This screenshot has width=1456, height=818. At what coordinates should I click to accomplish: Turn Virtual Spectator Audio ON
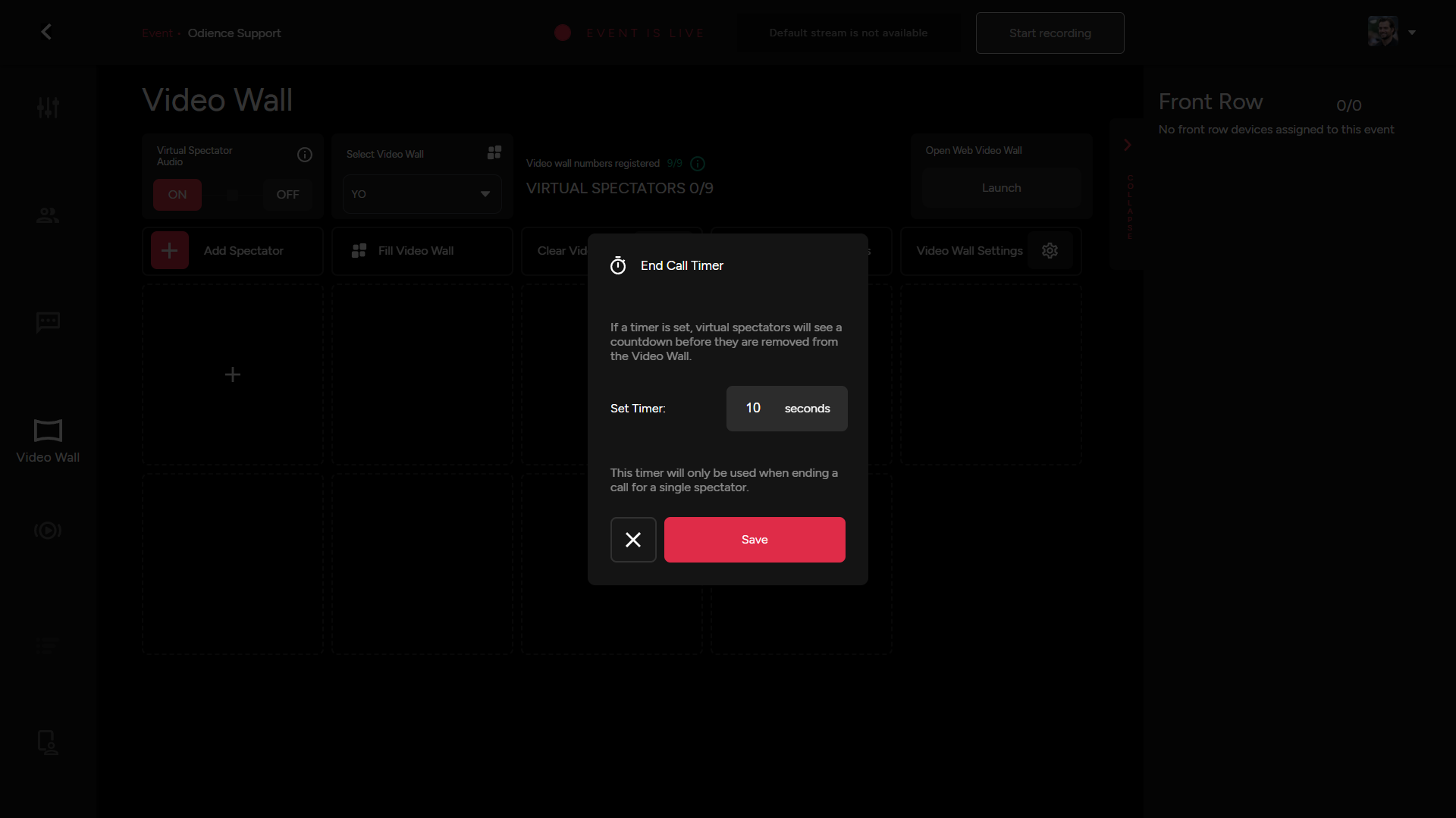click(177, 195)
